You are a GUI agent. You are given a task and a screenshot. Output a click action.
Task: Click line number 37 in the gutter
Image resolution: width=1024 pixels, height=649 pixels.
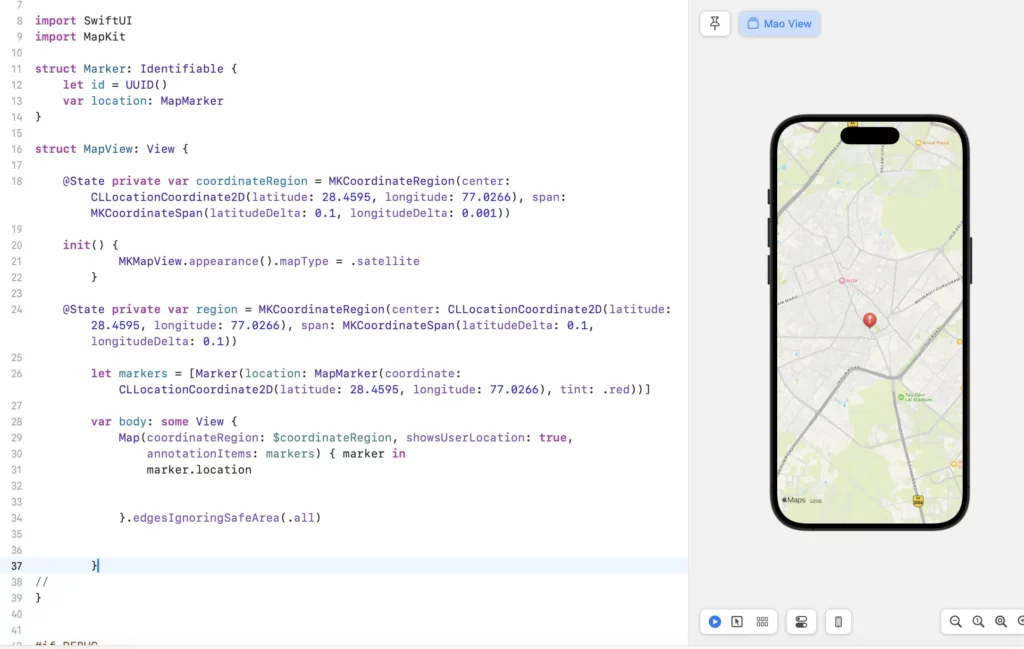click(x=16, y=566)
